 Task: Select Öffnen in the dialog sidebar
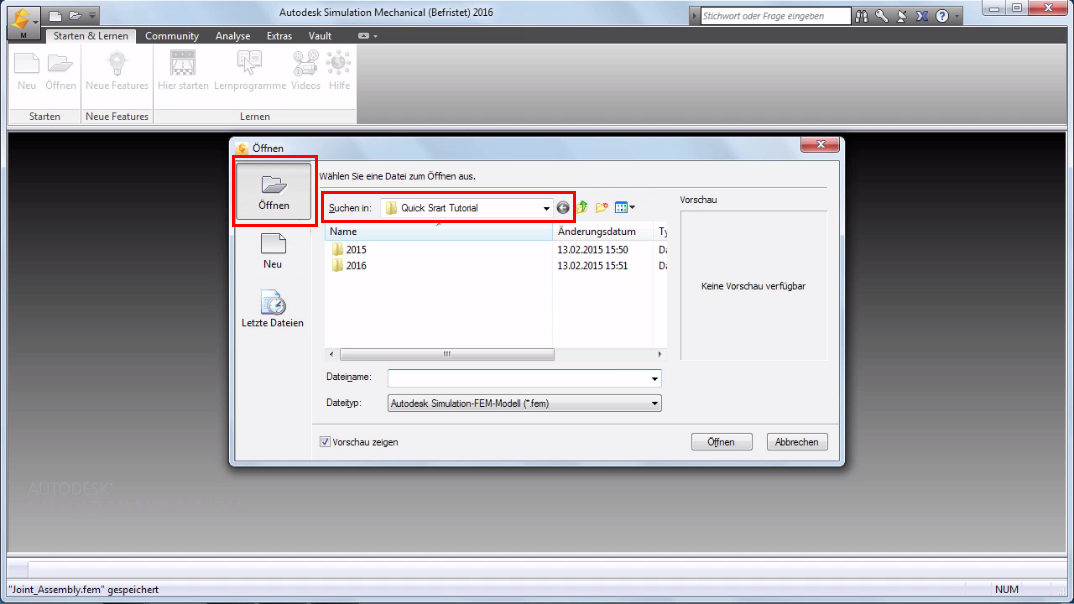[x=274, y=192]
